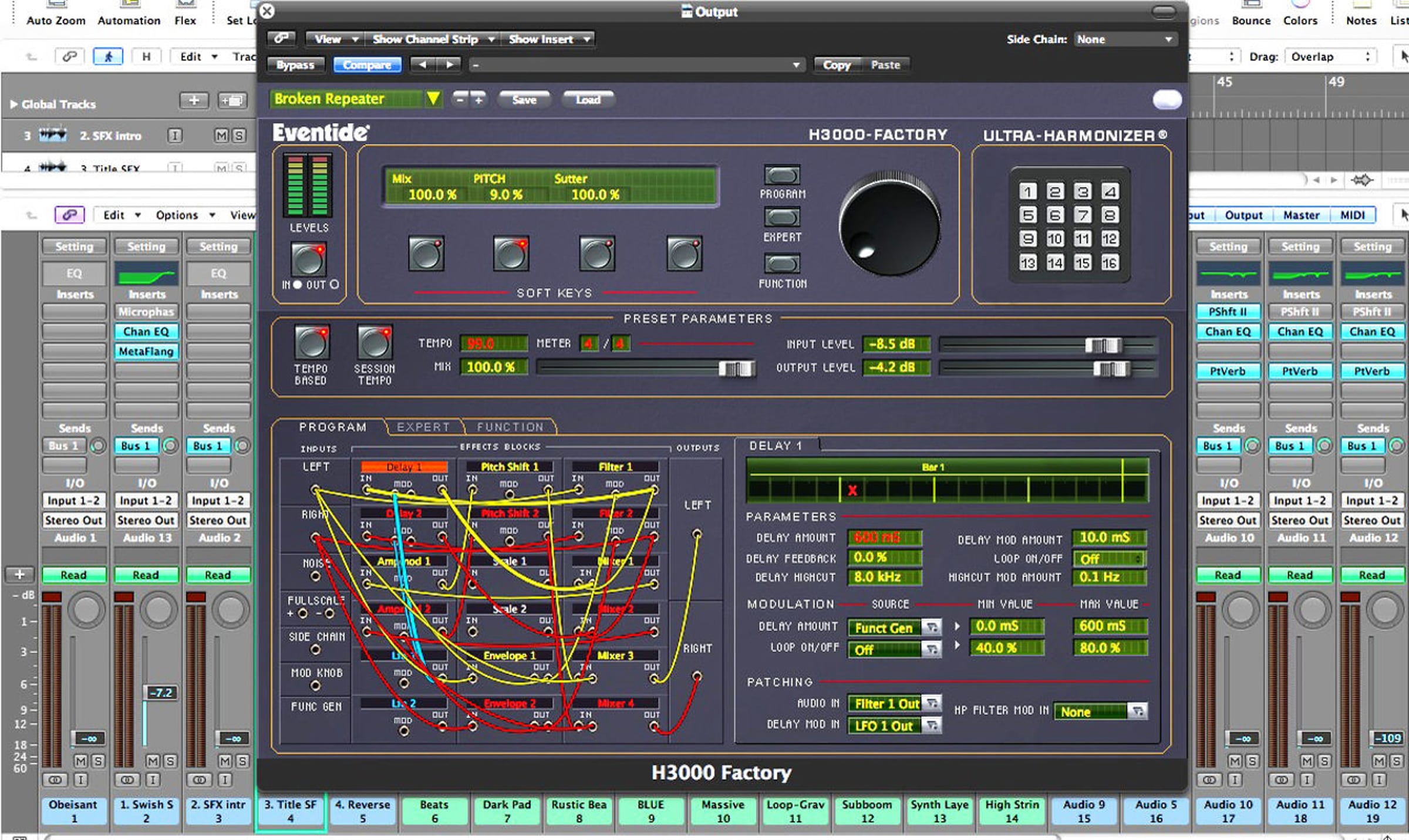Click pan knob on Obeisant channel strip
The image size is (1409, 840).
click(x=86, y=610)
